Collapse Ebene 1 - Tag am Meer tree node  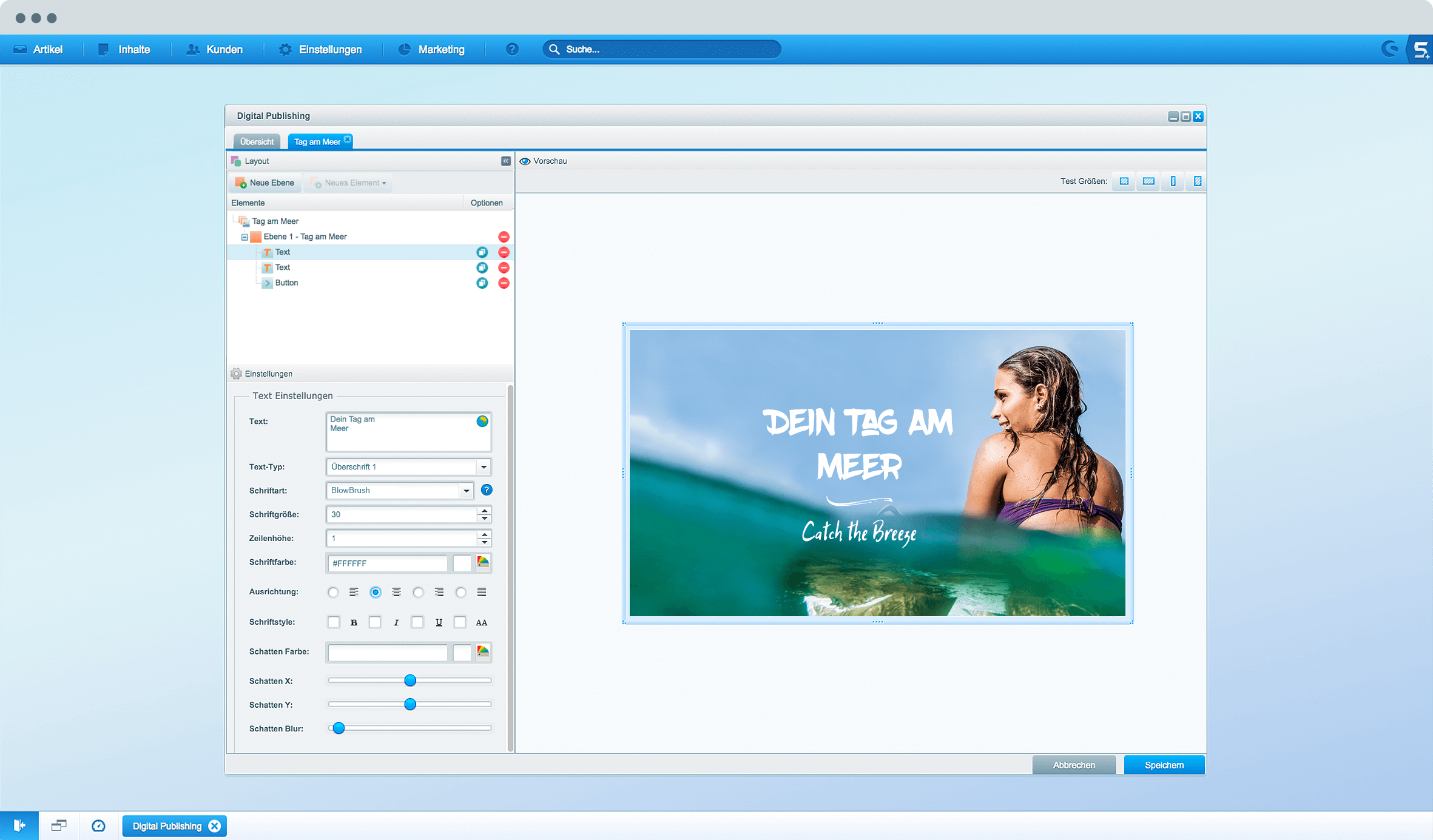[244, 237]
